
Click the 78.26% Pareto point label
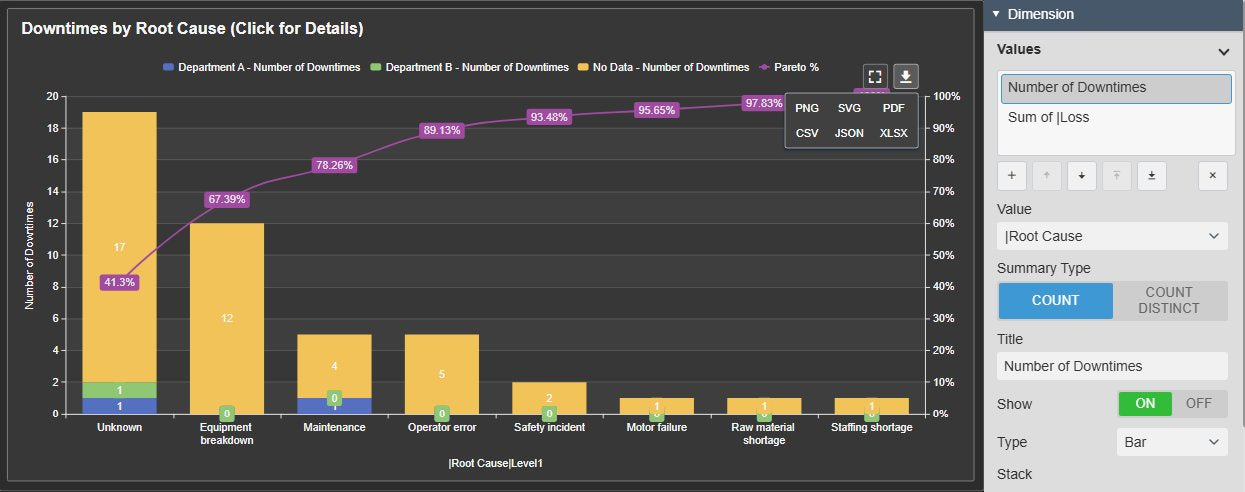click(x=334, y=165)
